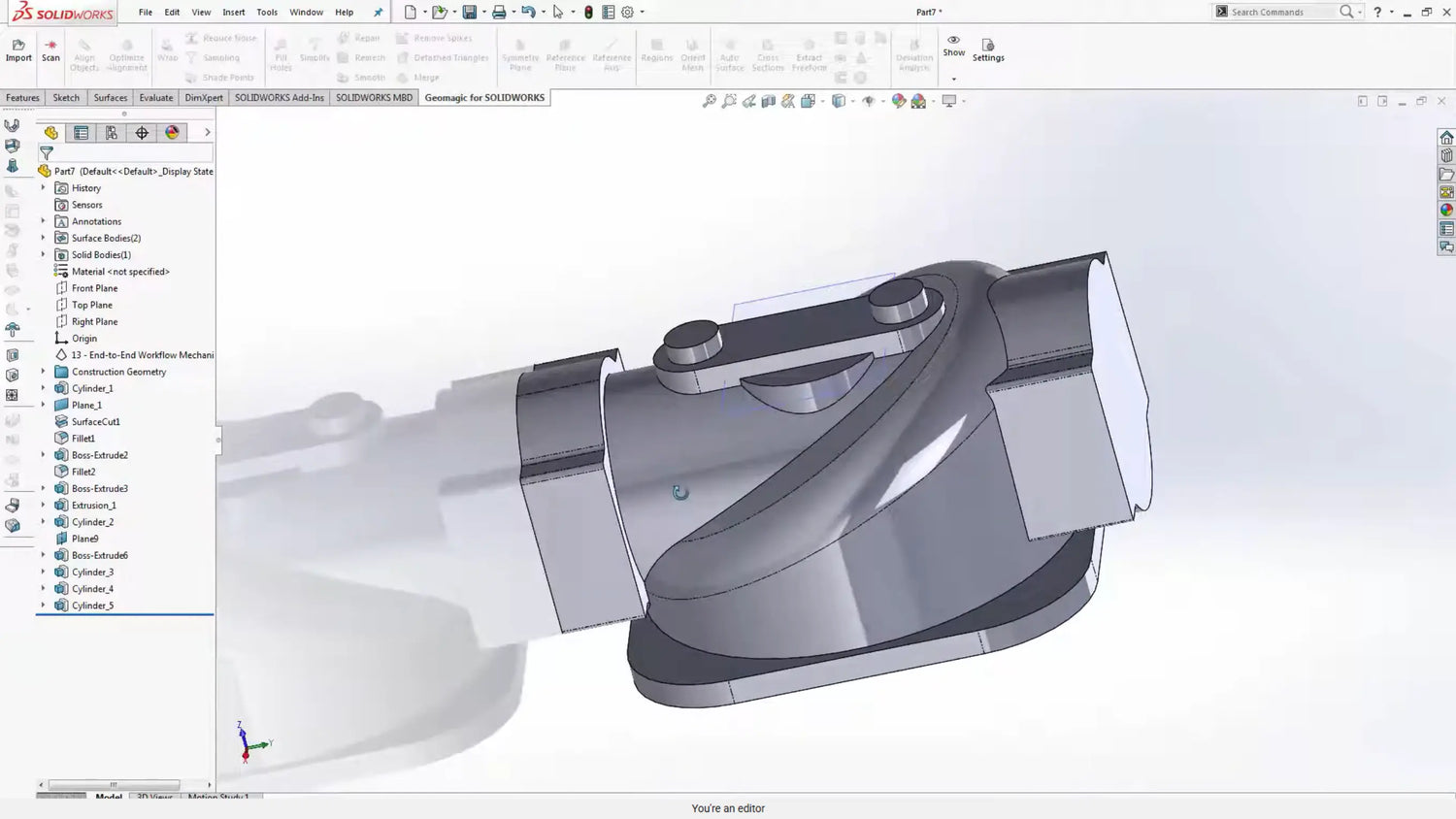The image size is (1456, 819).
Task: Click the Zoom to Fit magnifier icon
Action: [x=710, y=101]
